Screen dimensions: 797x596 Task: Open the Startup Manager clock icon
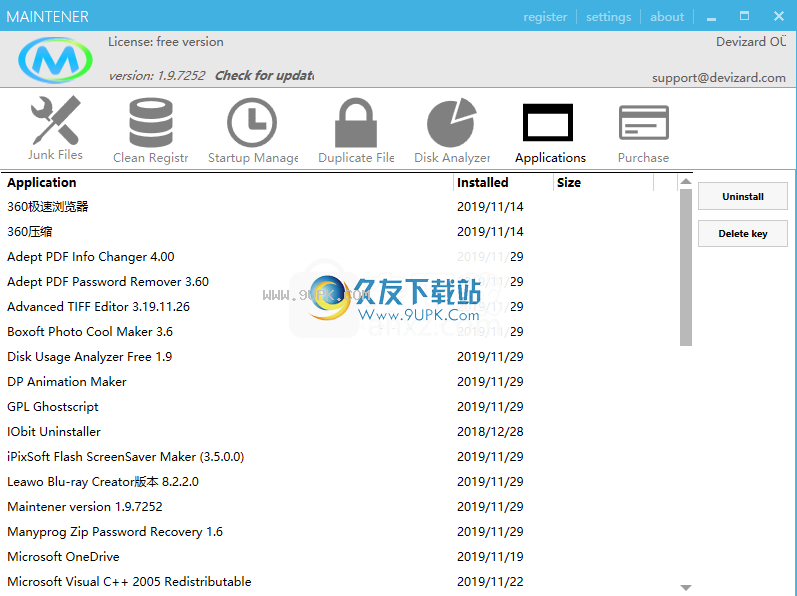(x=252, y=122)
